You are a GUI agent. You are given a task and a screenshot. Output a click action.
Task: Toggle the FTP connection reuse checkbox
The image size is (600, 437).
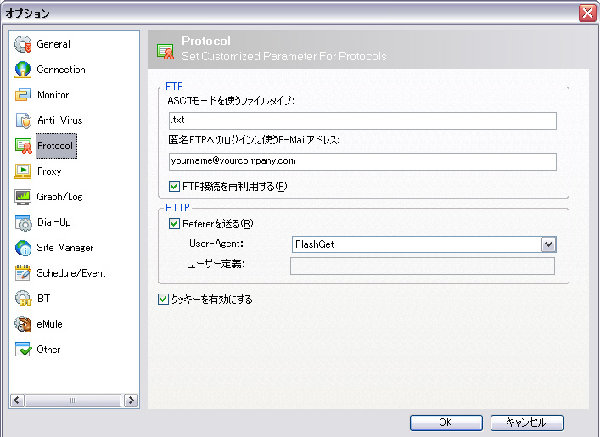tap(177, 186)
